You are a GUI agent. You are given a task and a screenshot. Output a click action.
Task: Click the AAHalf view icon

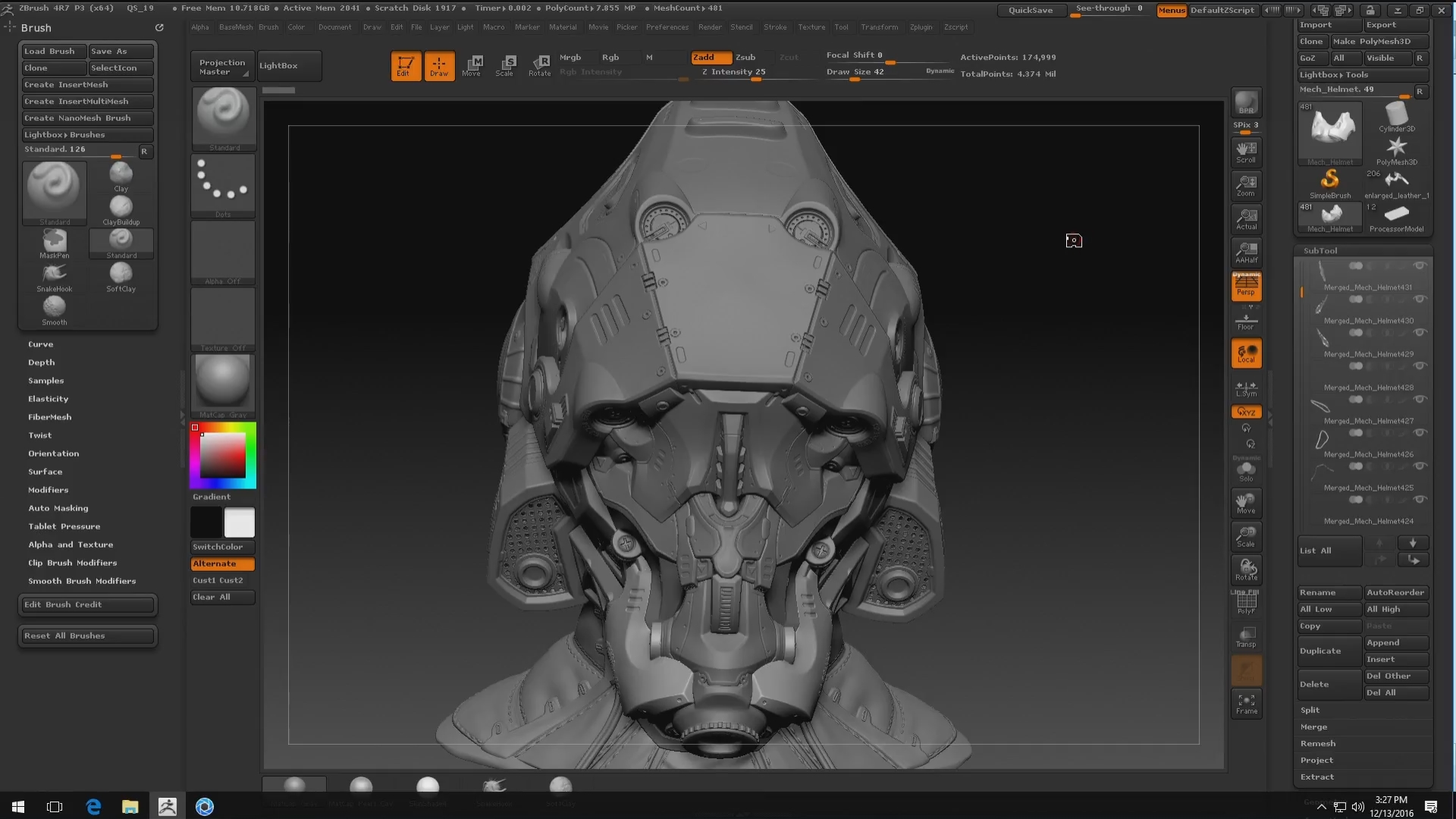[x=1246, y=252]
